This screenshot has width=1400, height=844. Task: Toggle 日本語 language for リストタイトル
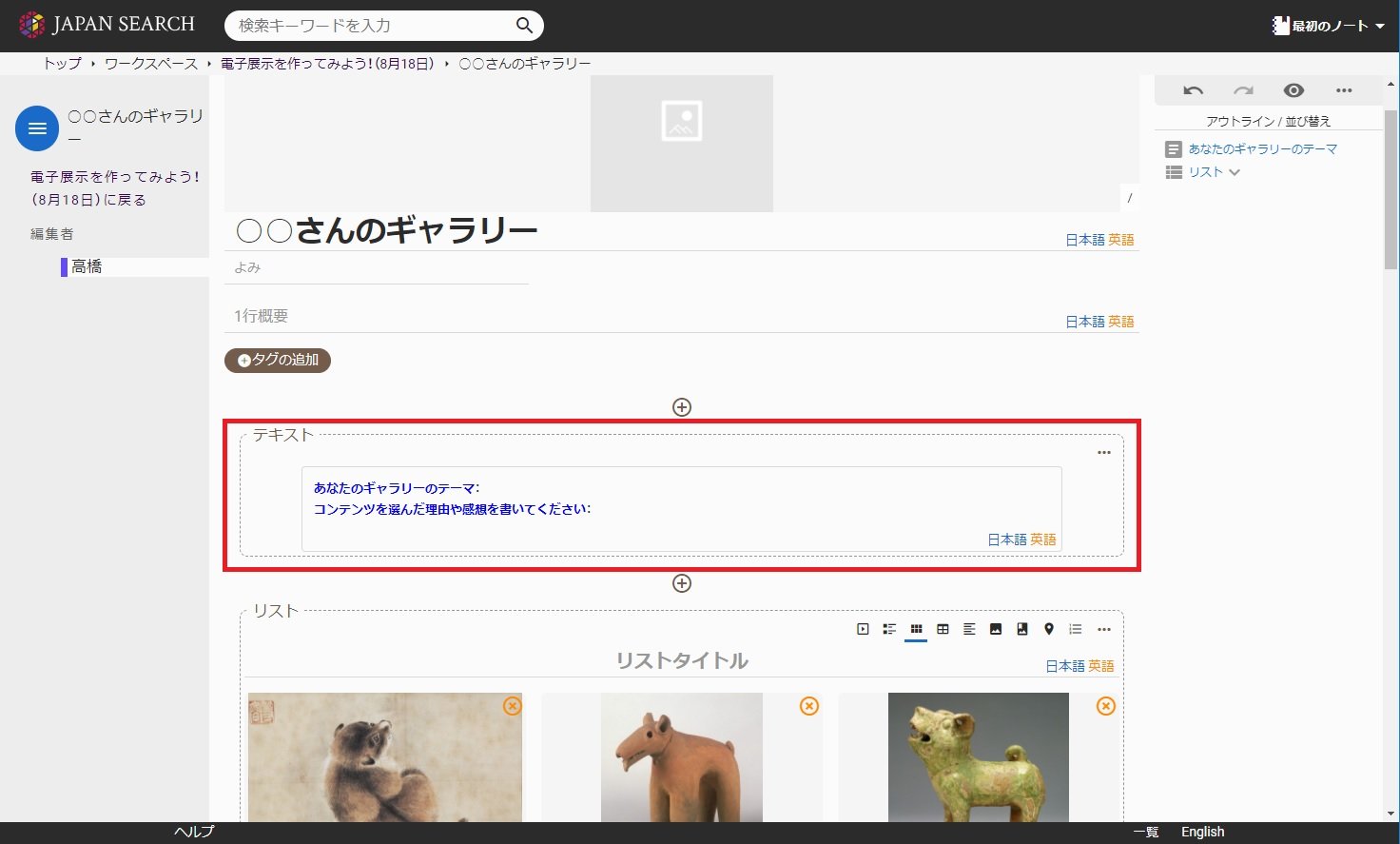[1064, 666]
